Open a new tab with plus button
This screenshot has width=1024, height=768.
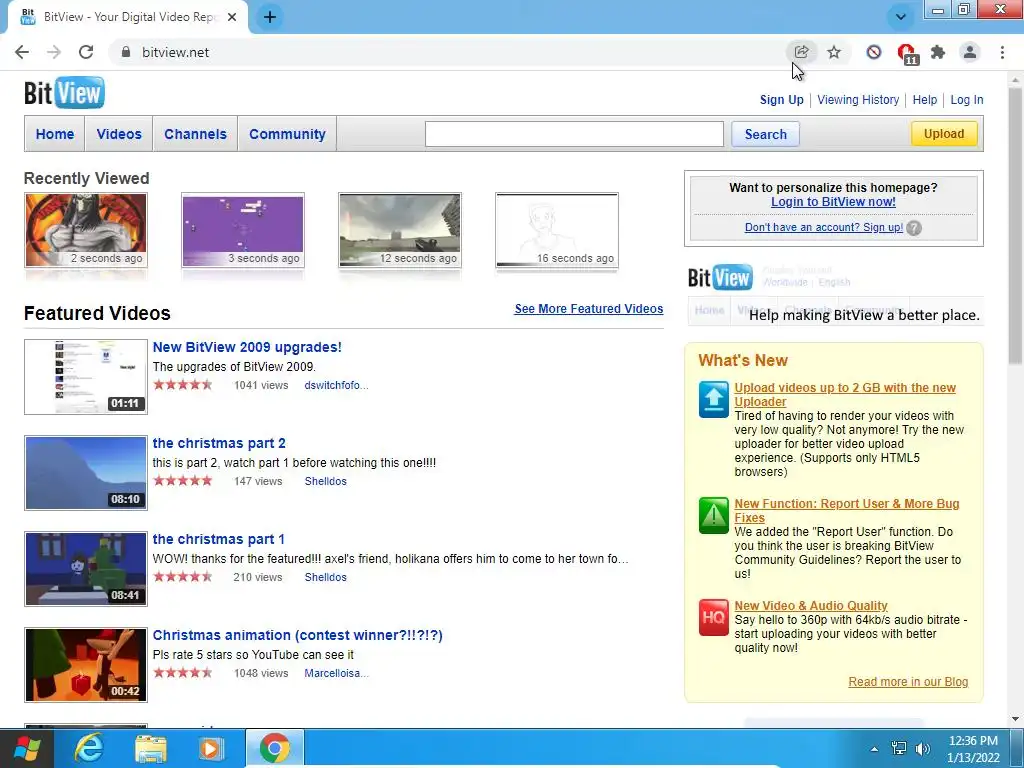(x=270, y=17)
